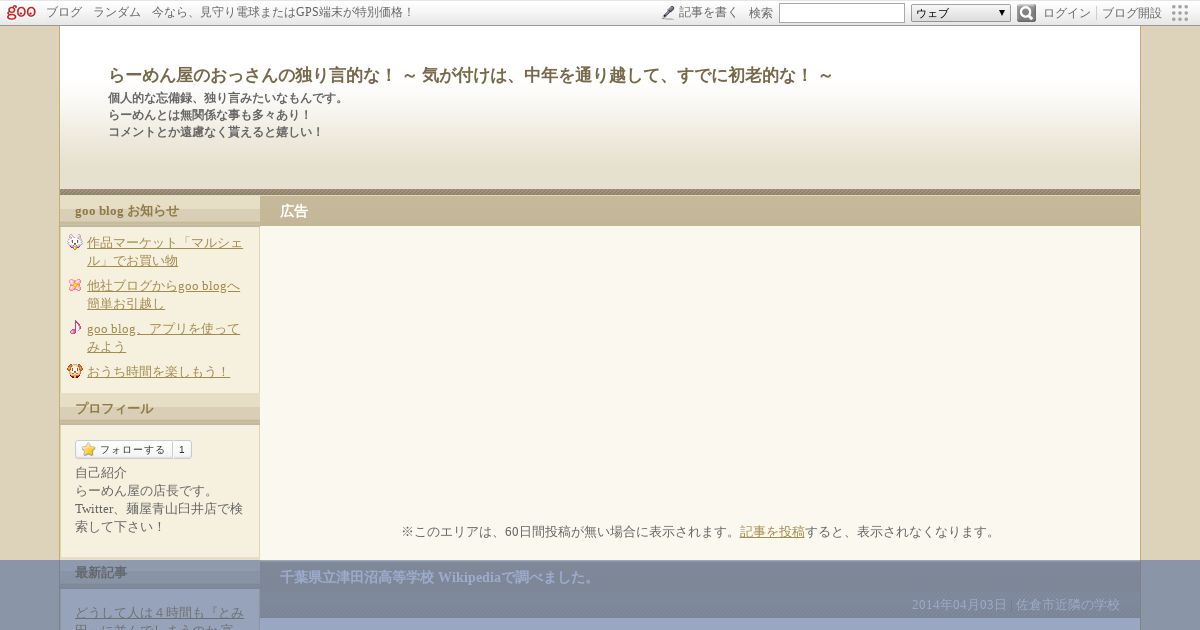Image resolution: width=1200 pixels, height=630 pixels.
Task: Click the flower icon beside 他社ブログ link
Action: tap(75, 285)
